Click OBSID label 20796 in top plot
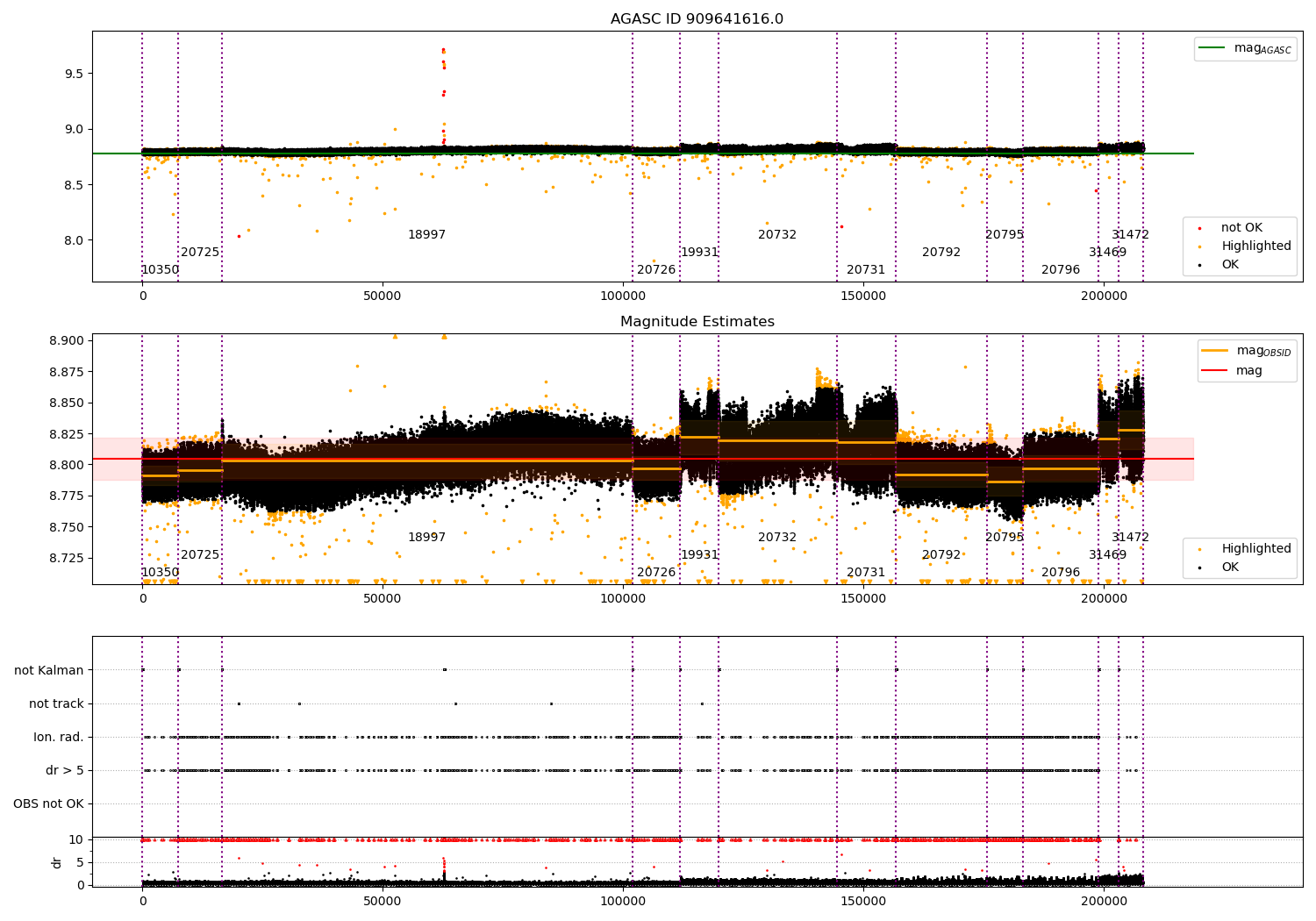Image resolution: width=1316 pixels, height=921 pixels. pyautogui.click(x=1061, y=270)
